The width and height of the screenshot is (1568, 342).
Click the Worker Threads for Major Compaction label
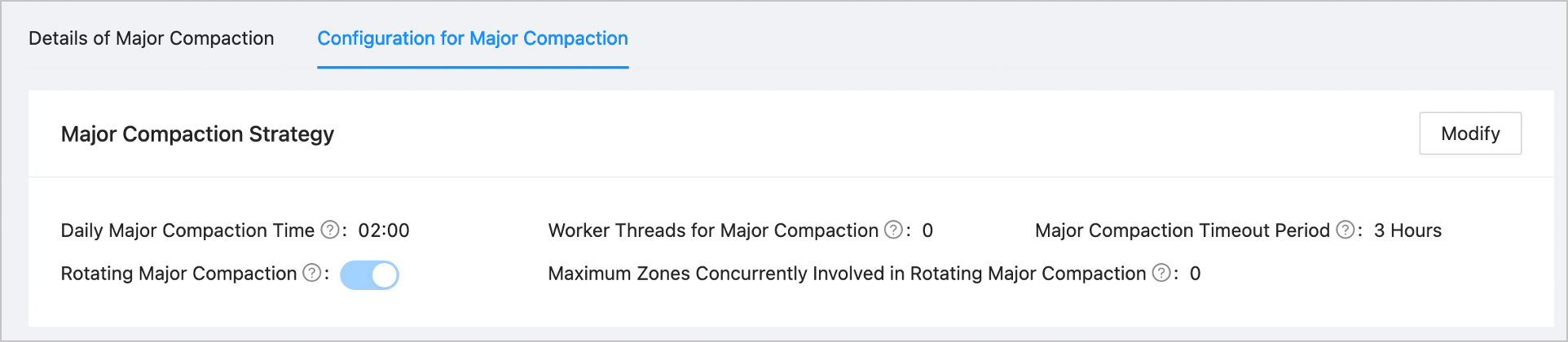click(x=713, y=230)
